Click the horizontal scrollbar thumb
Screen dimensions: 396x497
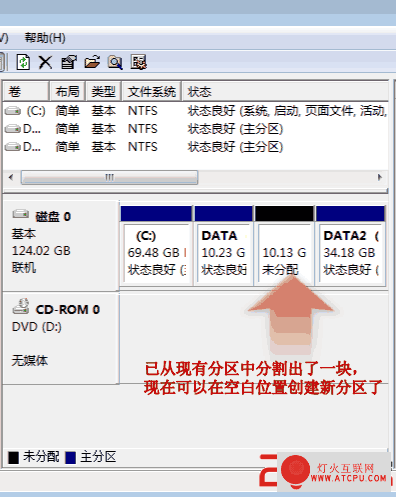[x=109, y=177]
